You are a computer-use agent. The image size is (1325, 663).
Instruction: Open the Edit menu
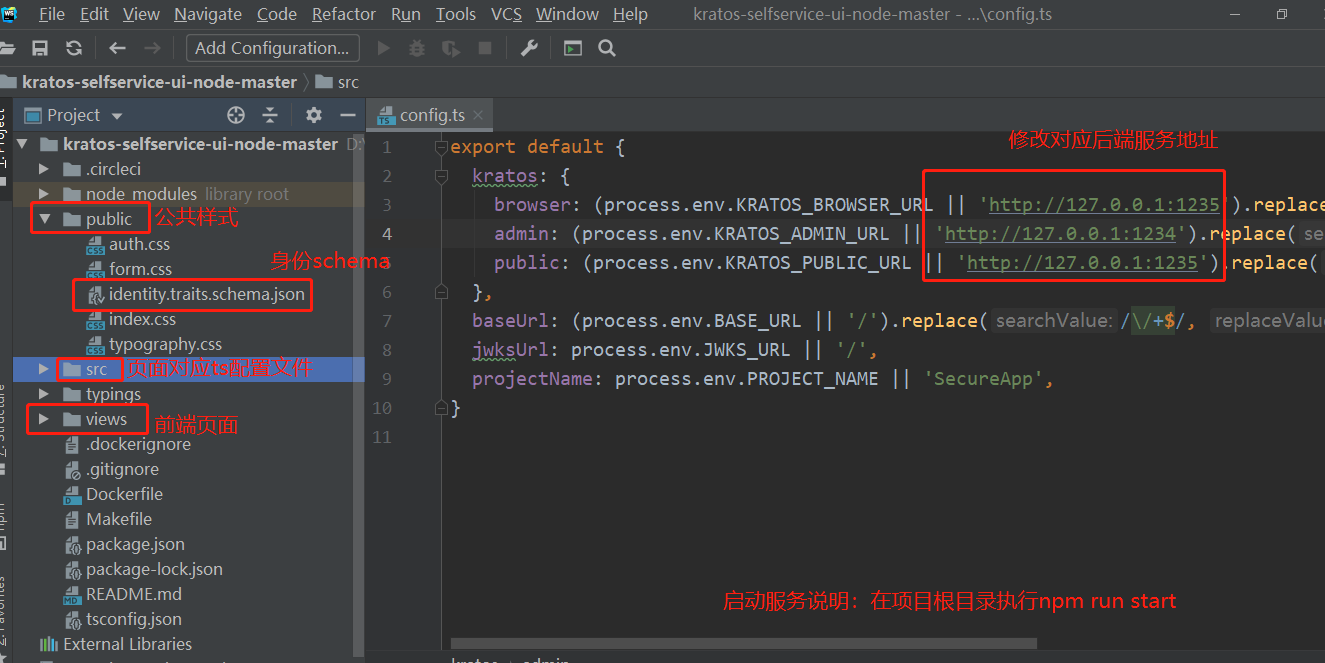click(94, 14)
